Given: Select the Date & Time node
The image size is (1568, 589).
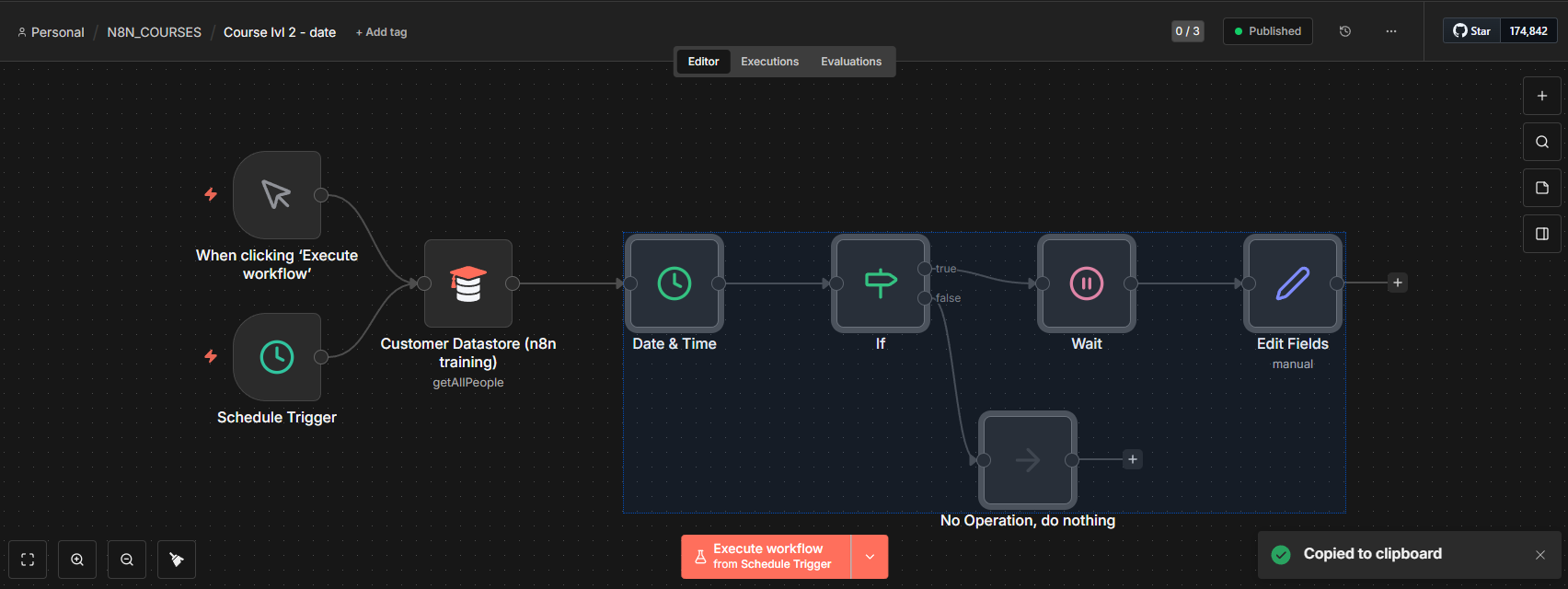Looking at the screenshot, I should (674, 283).
